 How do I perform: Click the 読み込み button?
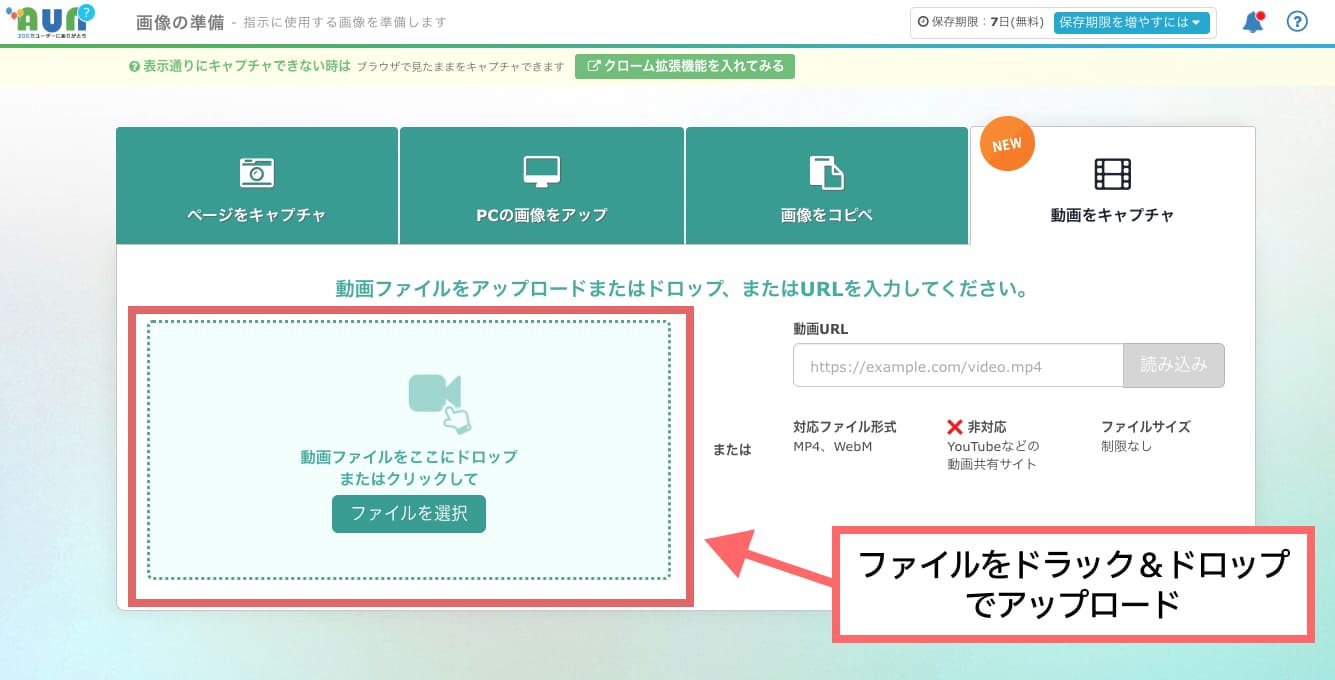pyautogui.click(x=1174, y=365)
